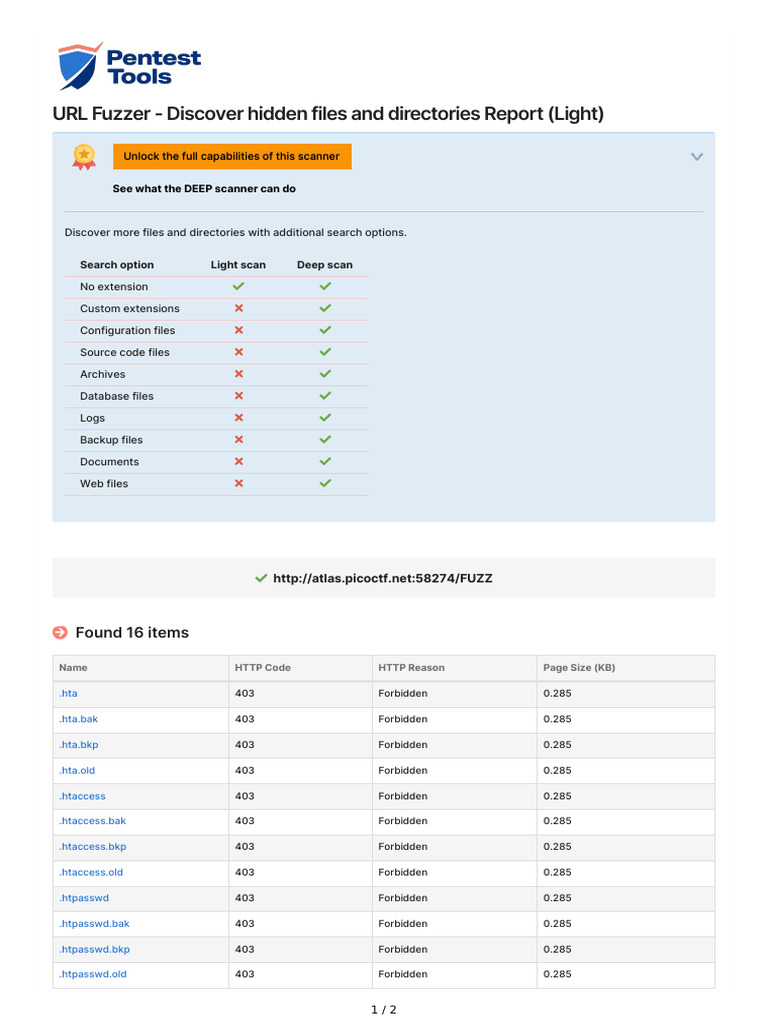Click Archives Light scan red cross

click(238, 374)
